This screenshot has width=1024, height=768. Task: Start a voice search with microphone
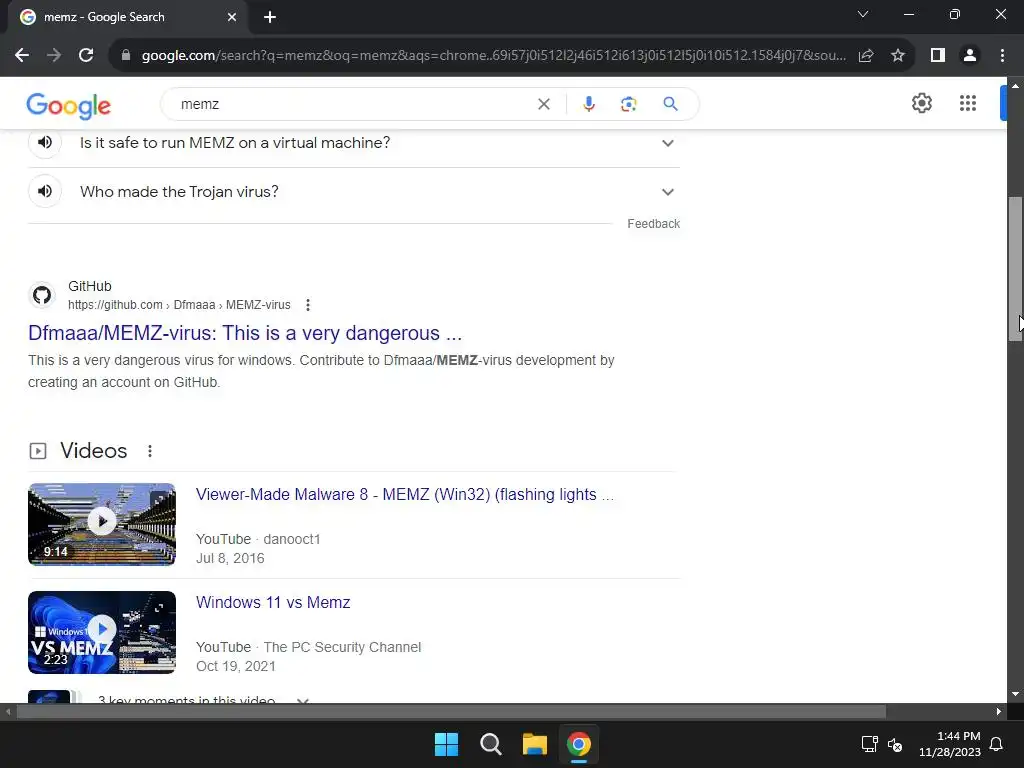(x=588, y=104)
